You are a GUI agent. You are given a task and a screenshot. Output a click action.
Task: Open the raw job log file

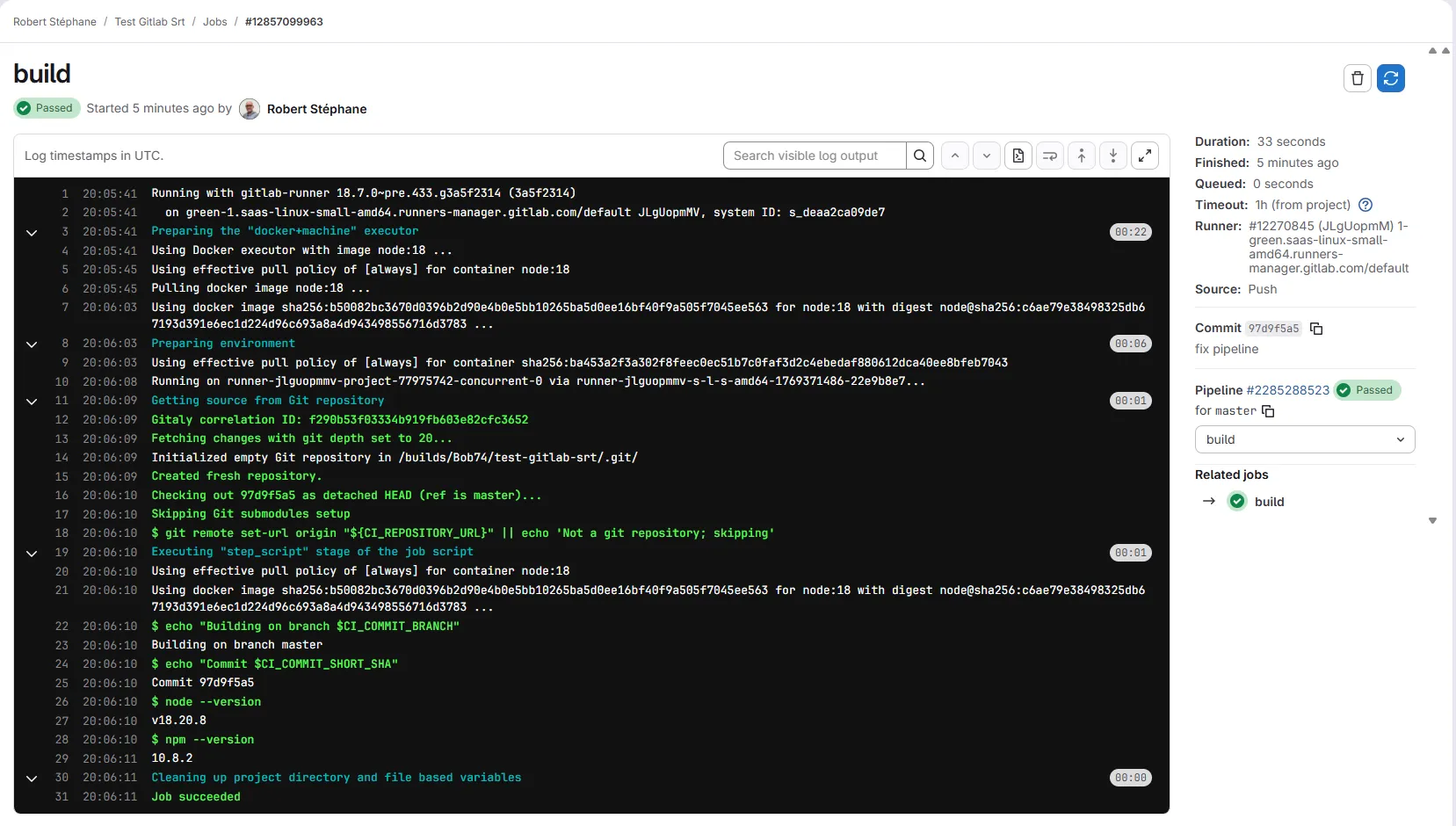pyautogui.click(x=1018, y=156)
